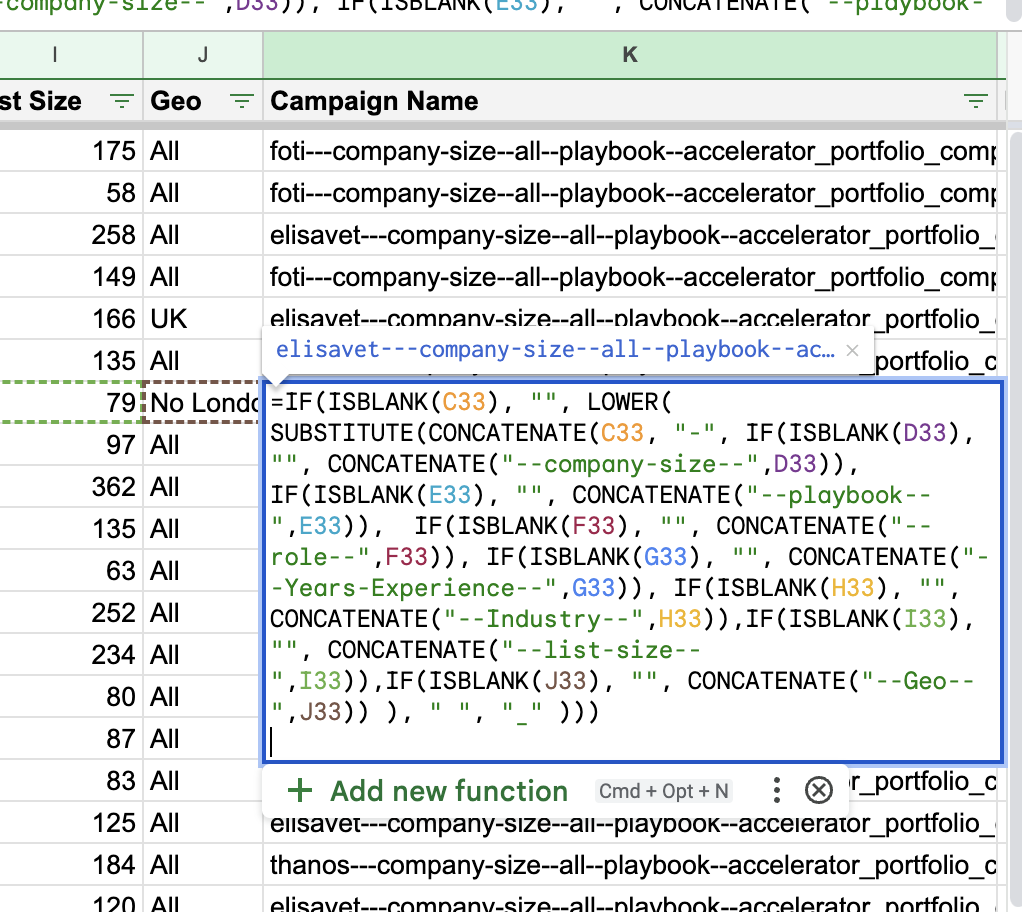Select the foti campaign name in the 175 row

[x=630, y=151]
